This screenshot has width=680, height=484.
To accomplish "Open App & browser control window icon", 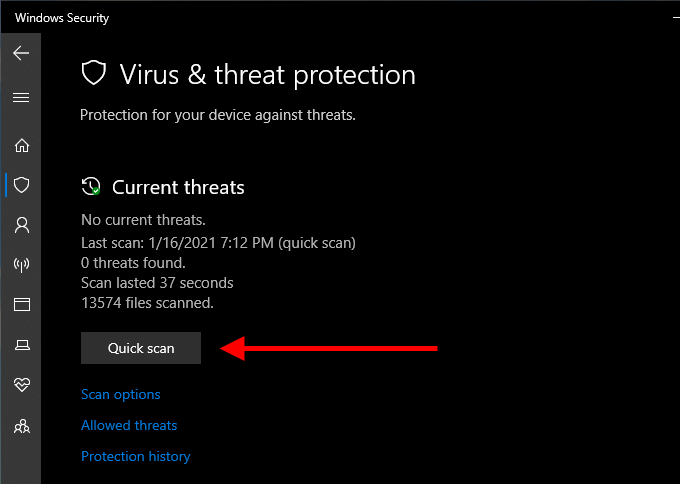I will pyautogui.click(x=21, y=304).
